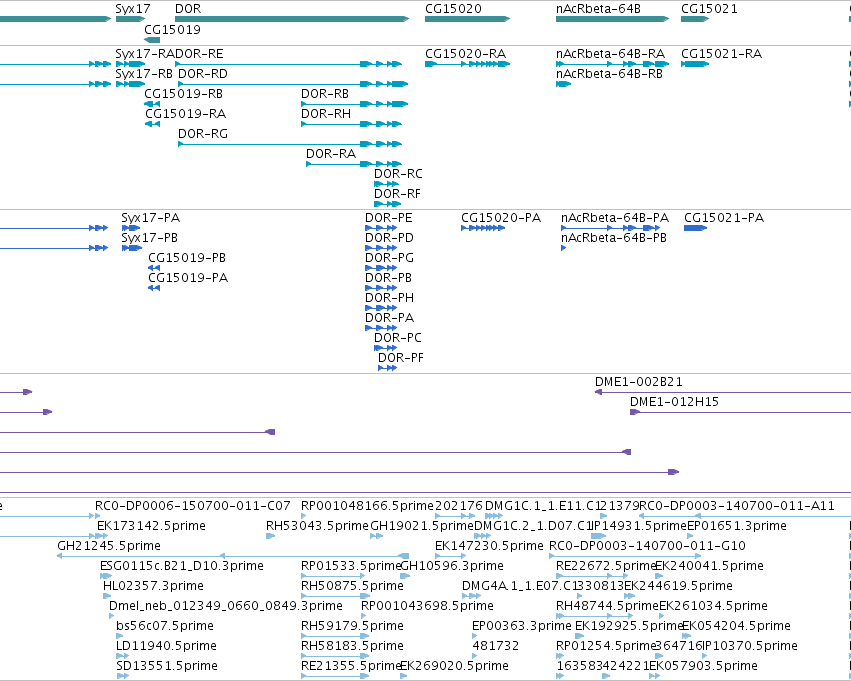The image size is (851, 681).
Task: Select EST EK261034.5prime
Action: pos(662,616)
